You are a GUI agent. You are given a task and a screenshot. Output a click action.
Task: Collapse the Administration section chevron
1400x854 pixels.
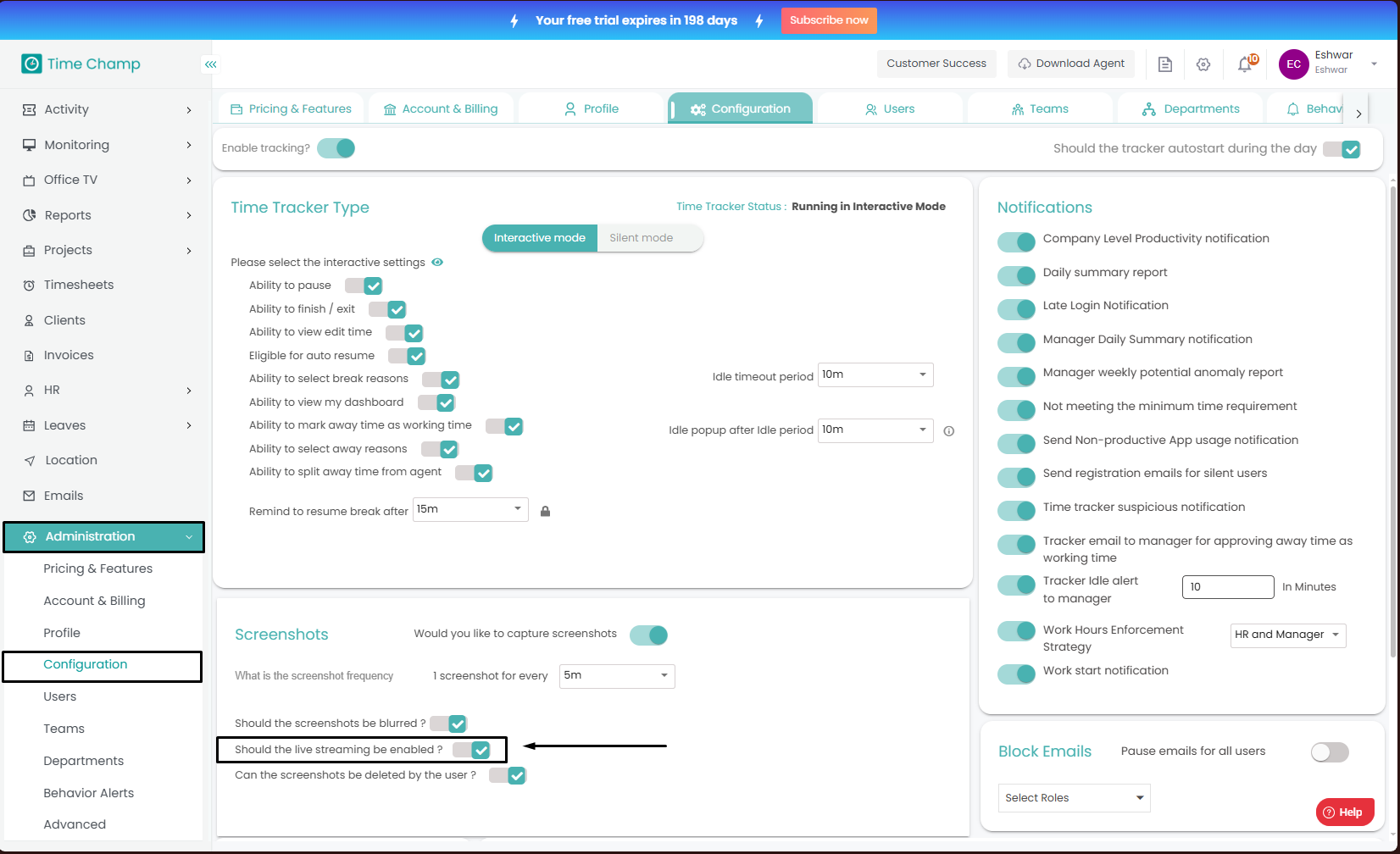[189, 537]
